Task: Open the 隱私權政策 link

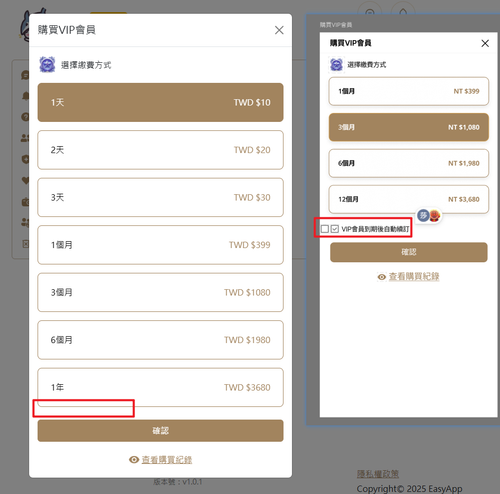Action: point(378,474)
